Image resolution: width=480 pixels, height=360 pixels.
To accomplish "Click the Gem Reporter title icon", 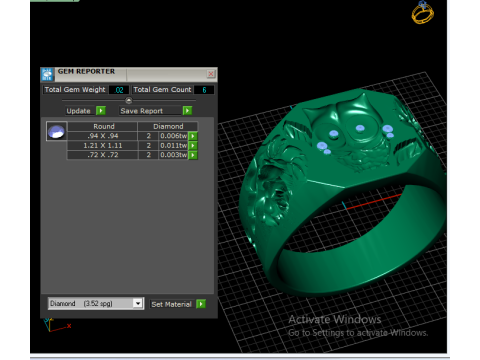I will pos(47,74).
